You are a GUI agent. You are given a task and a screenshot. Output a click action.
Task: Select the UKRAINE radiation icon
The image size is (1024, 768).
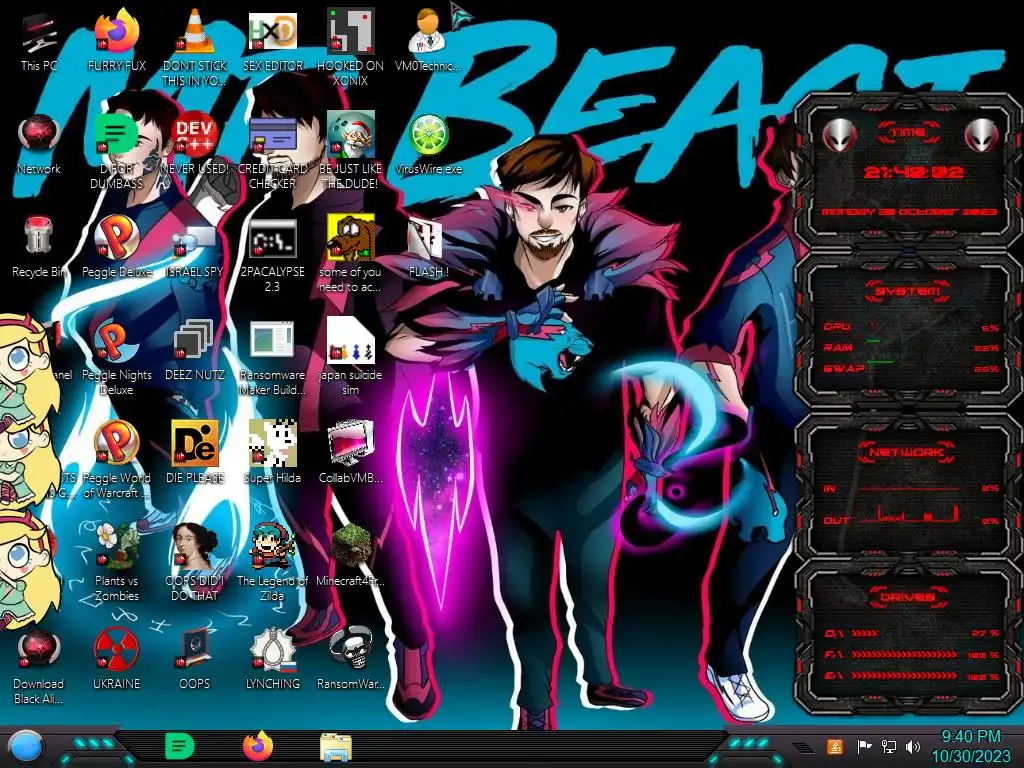pos(116,660)
